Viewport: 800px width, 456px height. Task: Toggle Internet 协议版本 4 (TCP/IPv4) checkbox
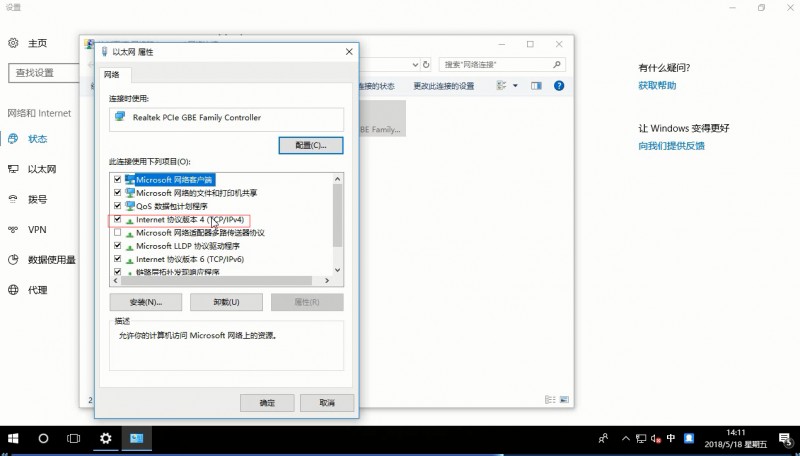pyautogui.click(x=117, y=219)
